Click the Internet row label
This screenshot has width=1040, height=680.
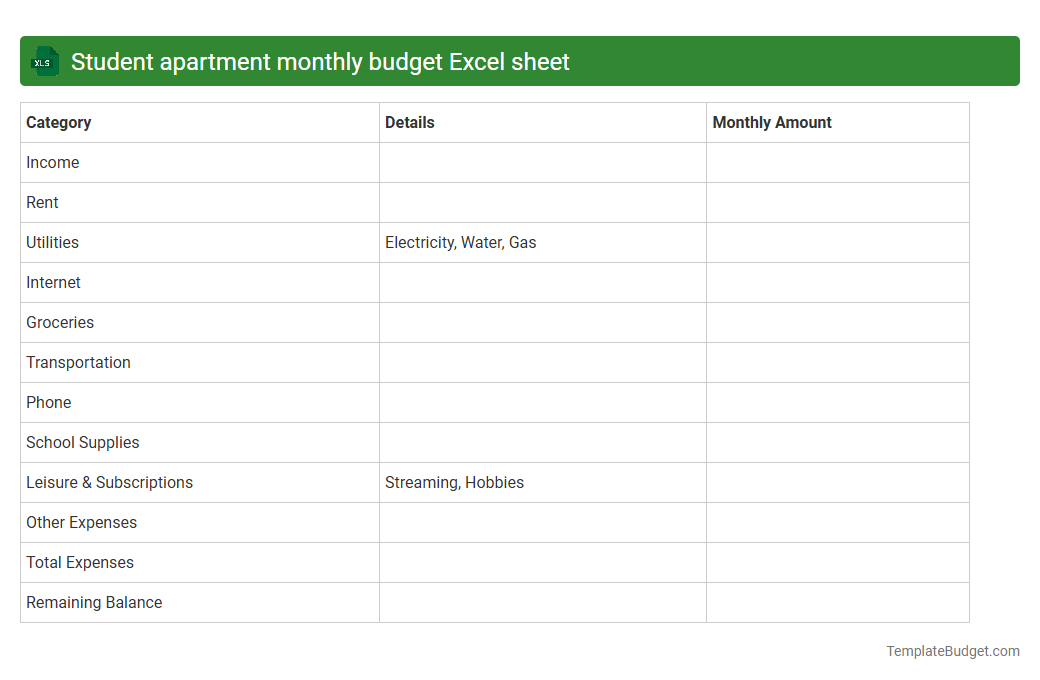click(x=53, y=282)
